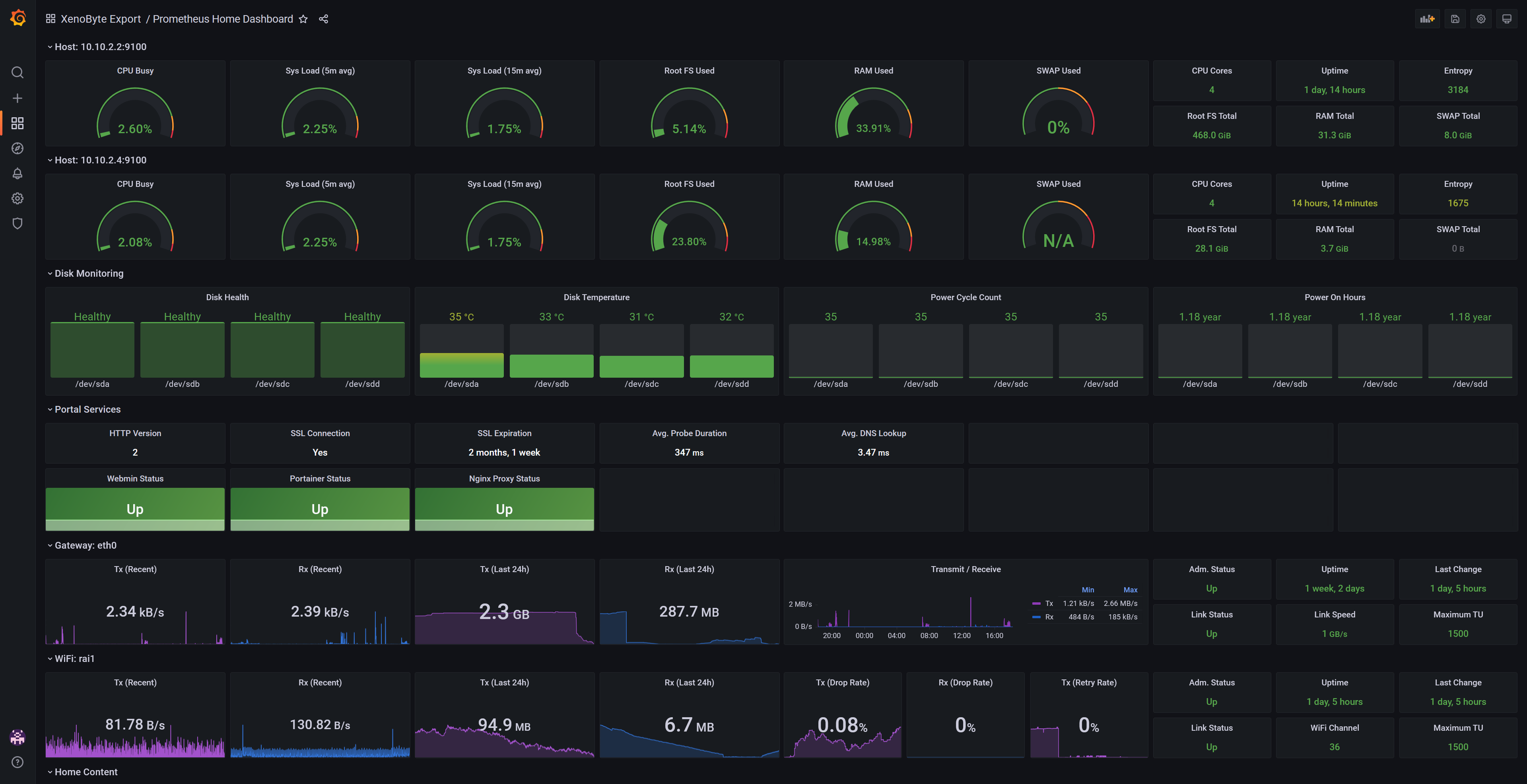Image resolution: width=1527 pixels, height=784 pixels.
Task: Click the Prometheus Home Dashboard title
Action: click(x=223, y=19)
